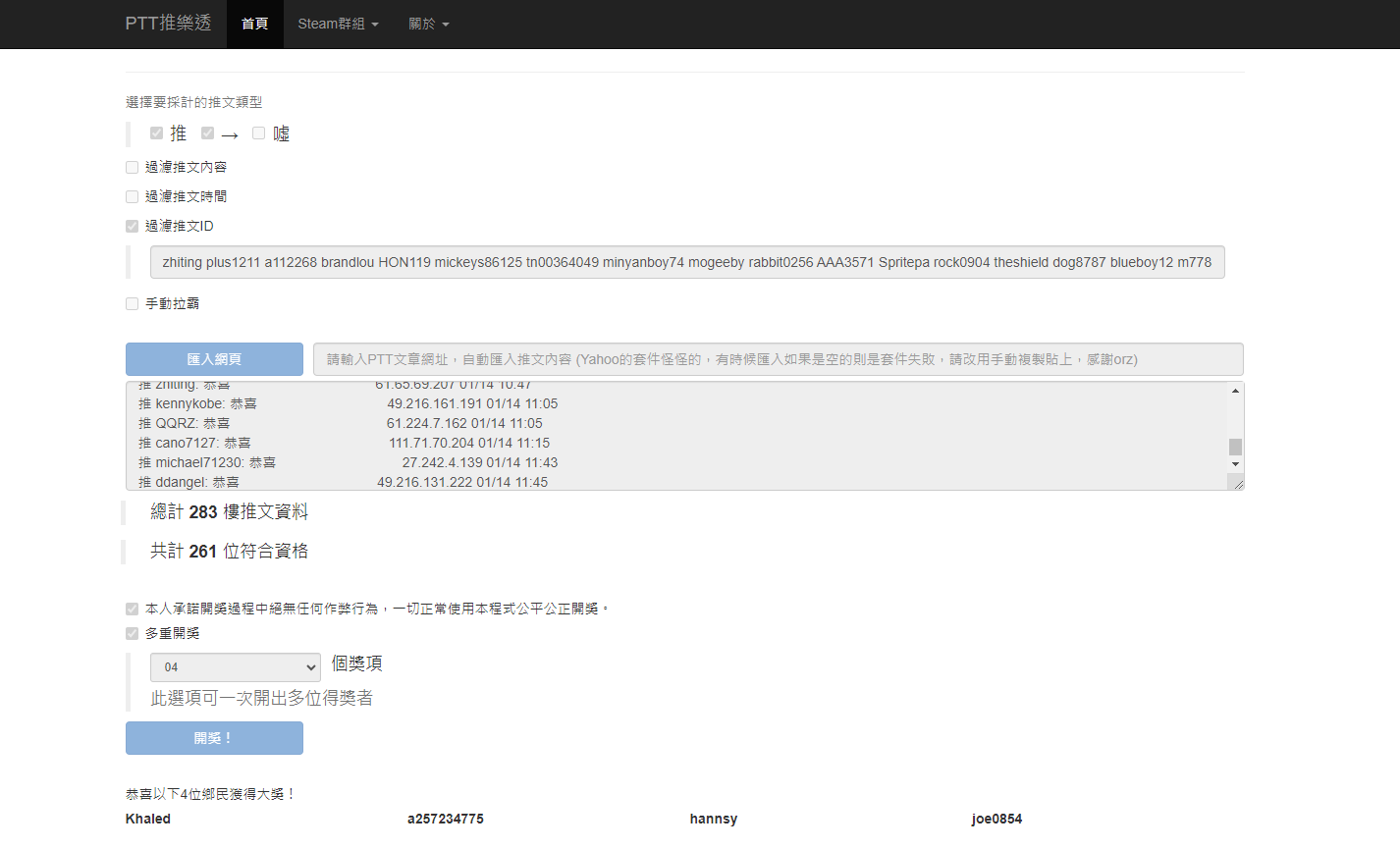1400x849 pixels.
Task: Open the 首頁 navigation tab
Action: [255, 24]
